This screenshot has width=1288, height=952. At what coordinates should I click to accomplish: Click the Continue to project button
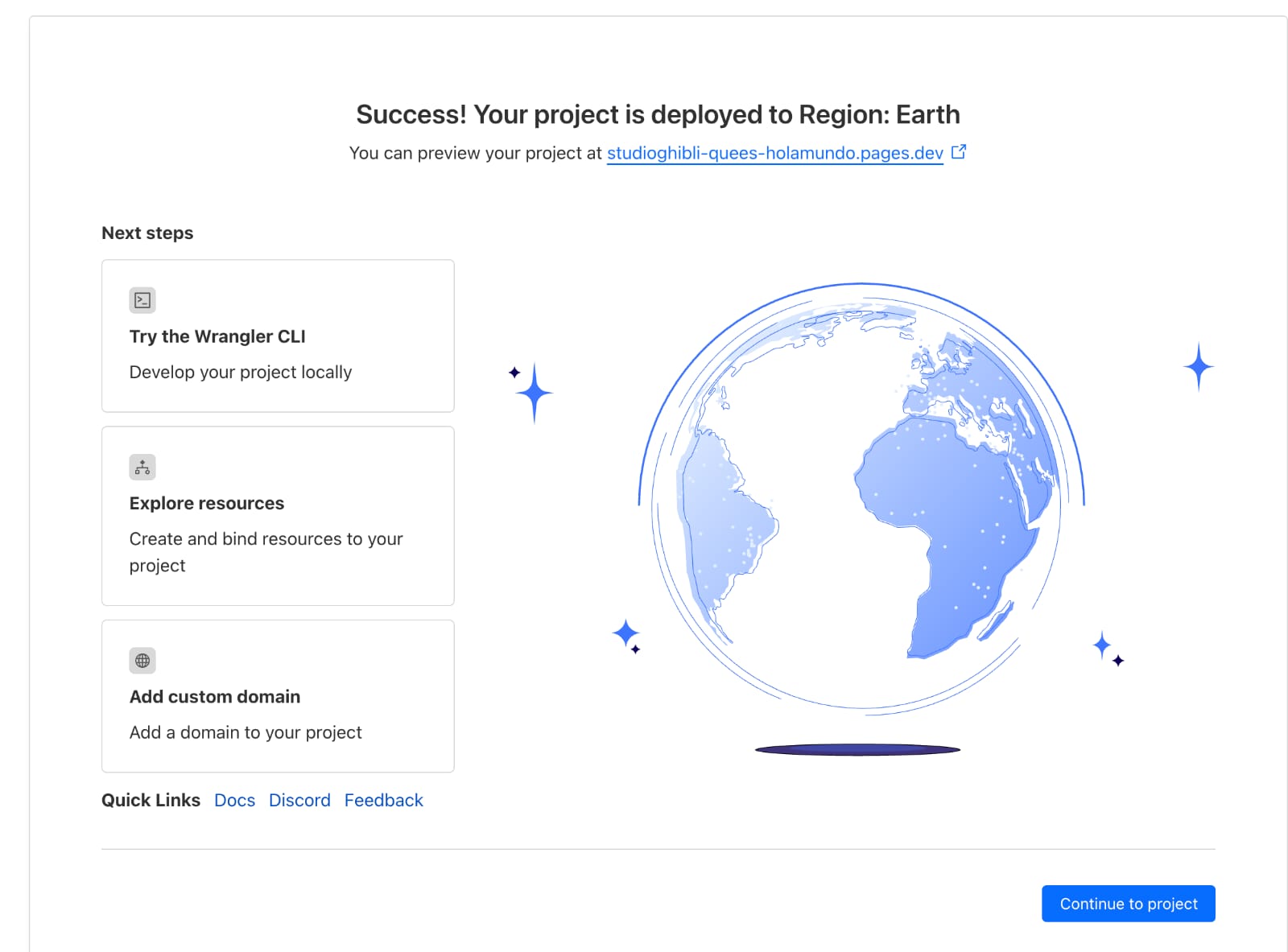[x=1128, y=904]
